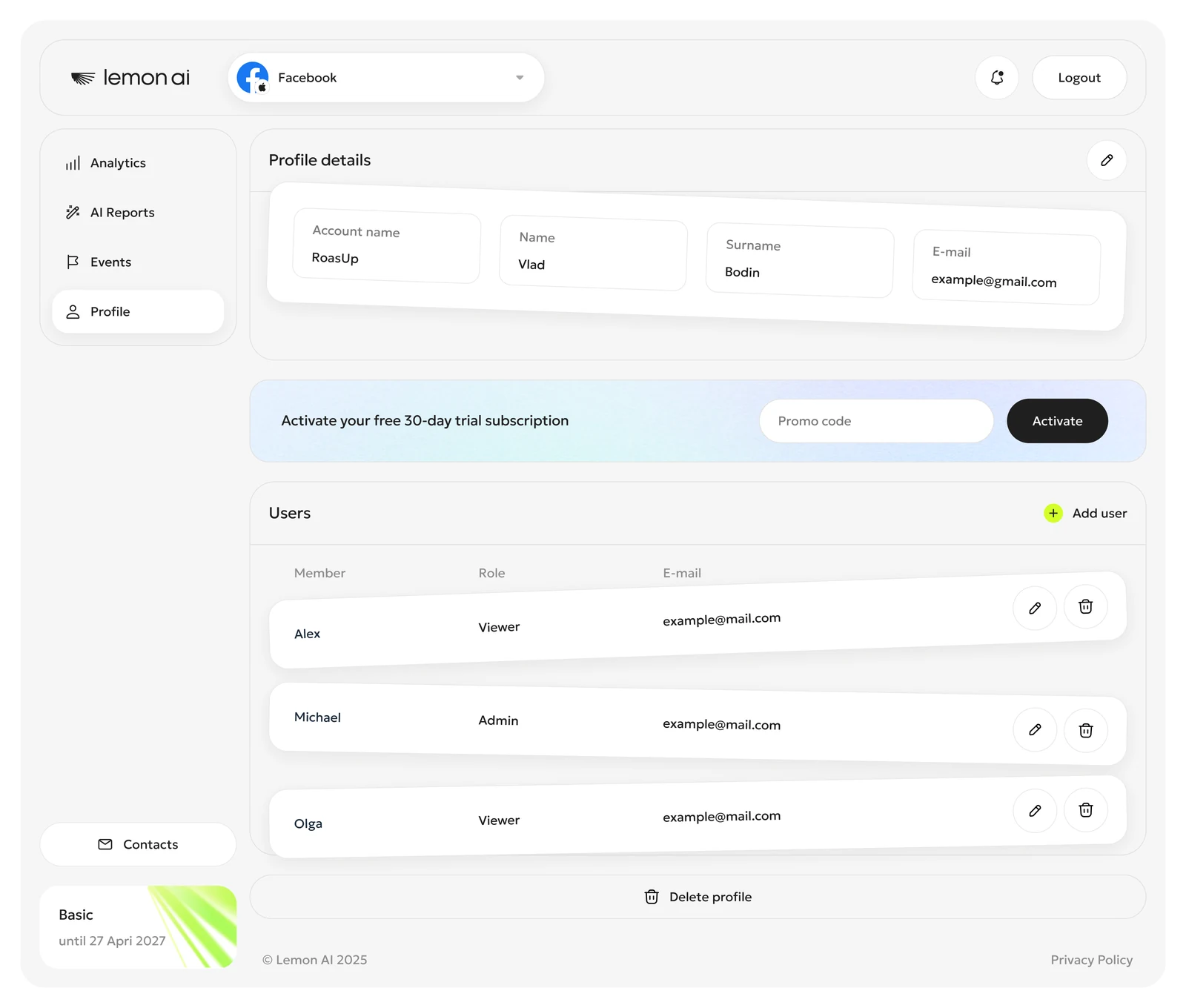This screenshot has height=1008, width=1186.
Task: Click the green plus Add user icon
Action: pos(1053,513)
